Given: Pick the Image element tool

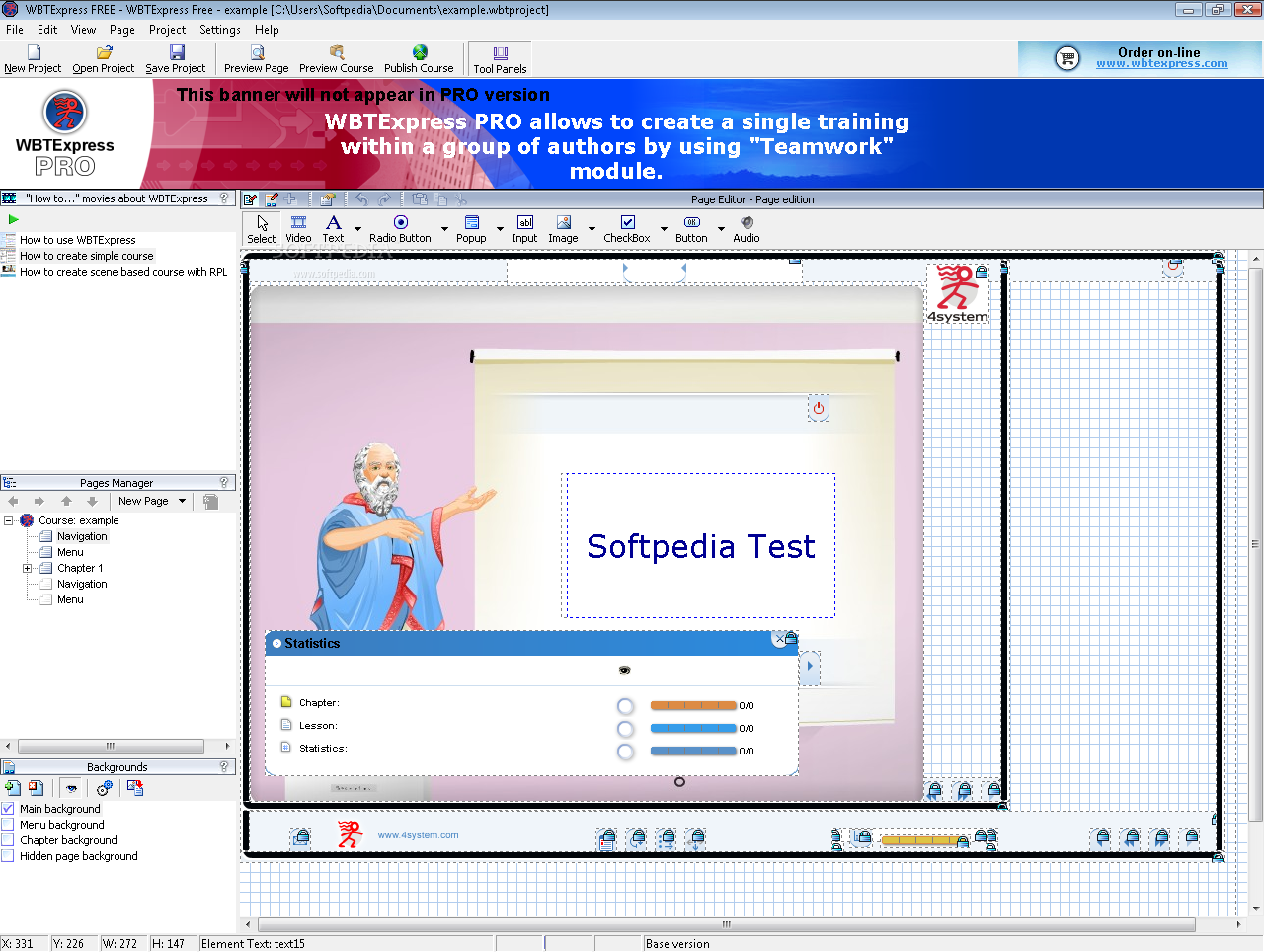Looking at the screenshot, I should point(563,229).
